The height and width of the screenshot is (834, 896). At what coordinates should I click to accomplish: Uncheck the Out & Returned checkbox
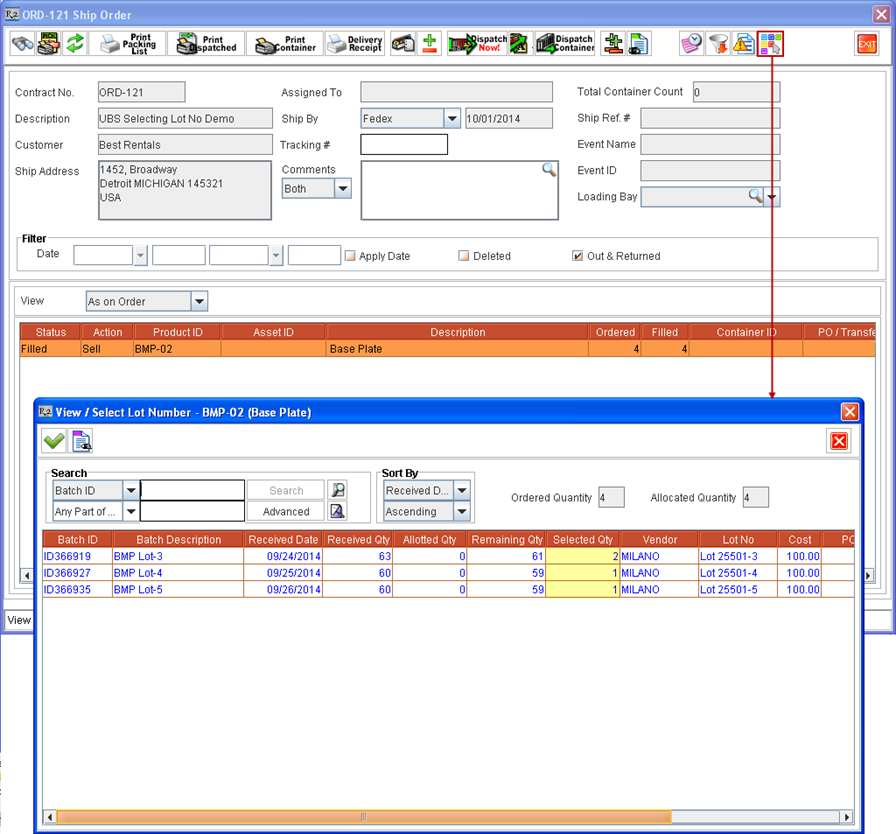tap(577, 256)
